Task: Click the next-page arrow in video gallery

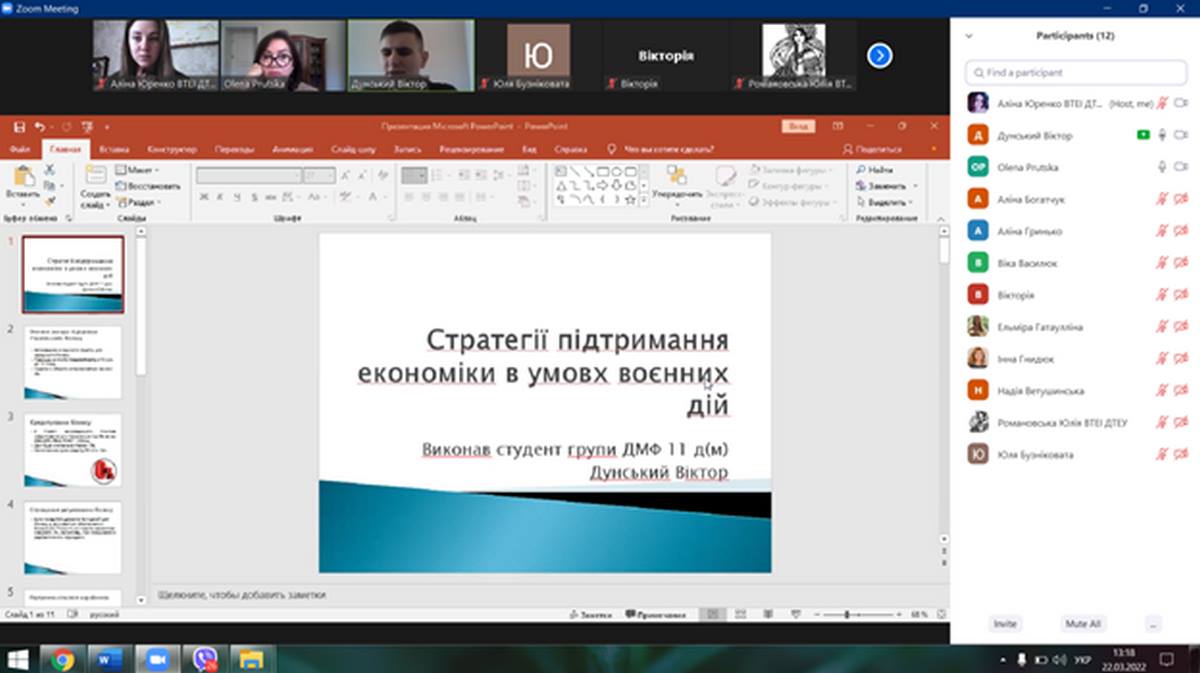Action: (x=879, y=56)
